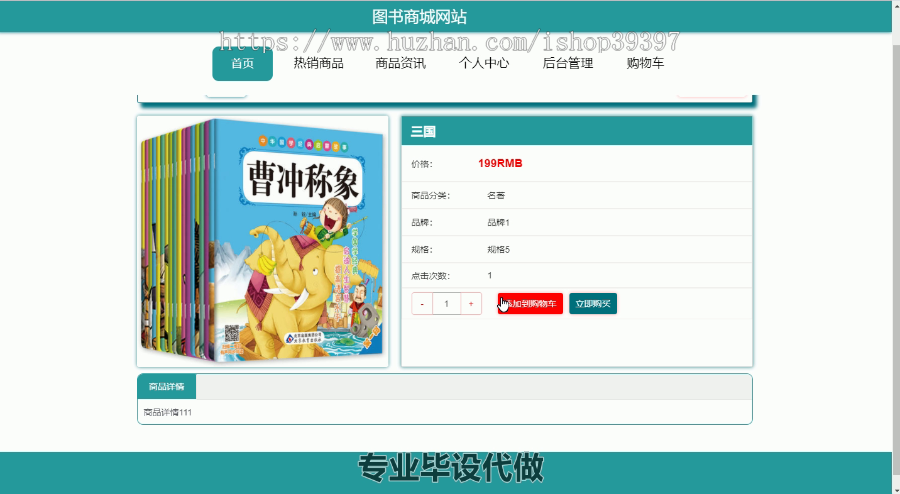The height and width of the screenshot is (494, 900).
Task: Visit 个人中心 section
Action: pos(484,63)
